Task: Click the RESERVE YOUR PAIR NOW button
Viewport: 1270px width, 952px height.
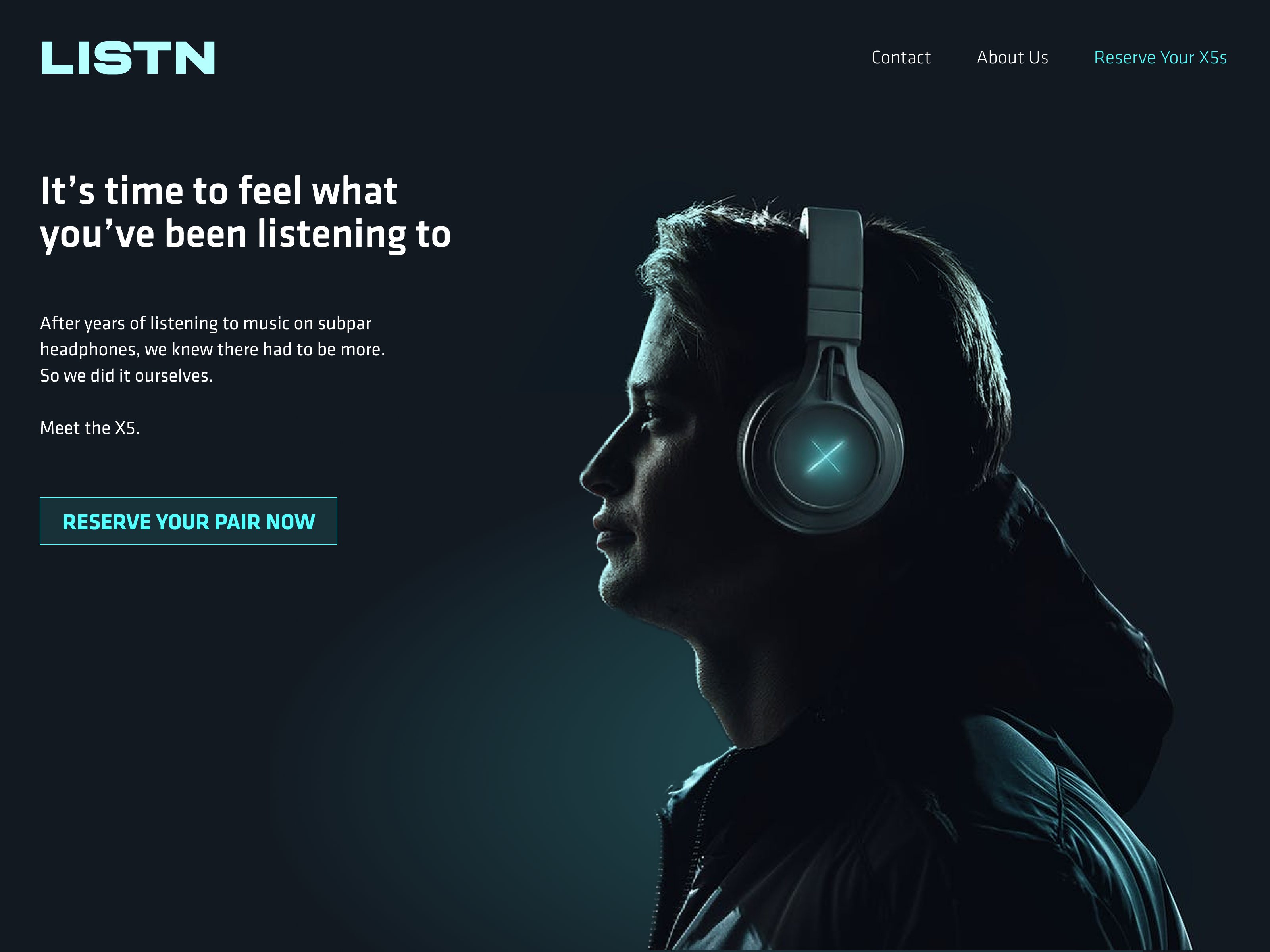Action: click(189, 521)
